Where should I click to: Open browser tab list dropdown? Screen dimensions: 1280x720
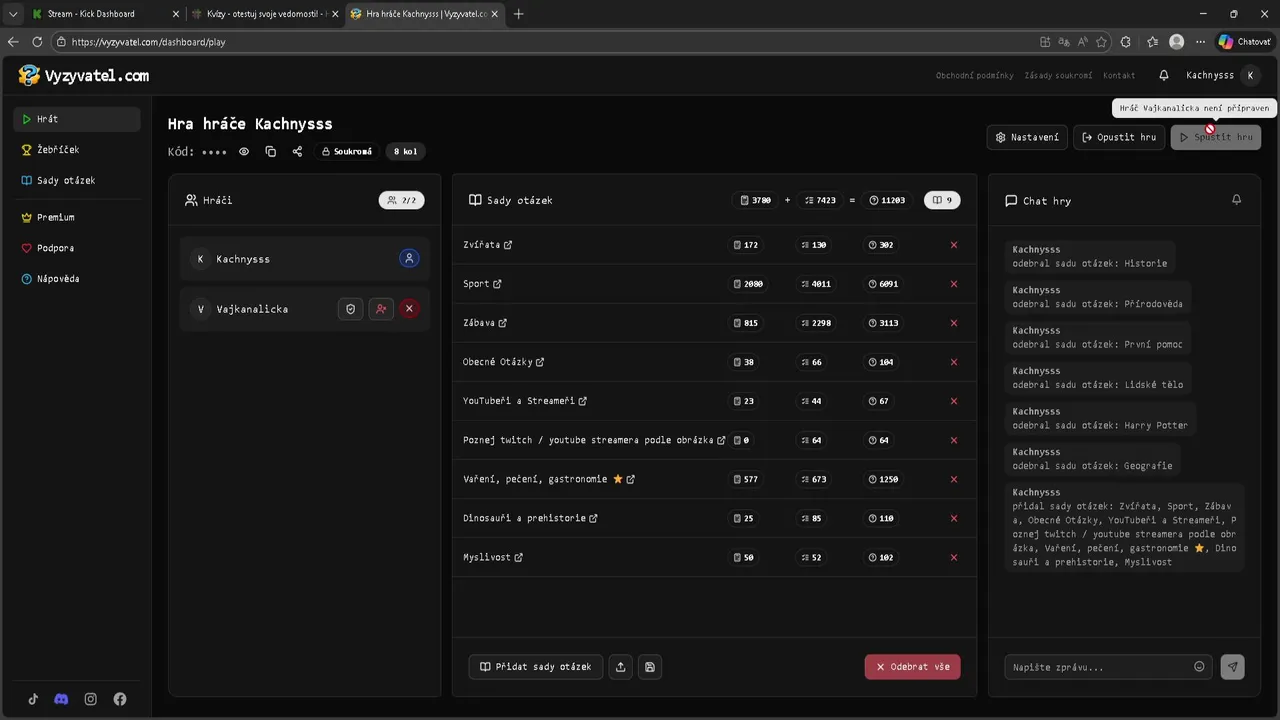13,14
